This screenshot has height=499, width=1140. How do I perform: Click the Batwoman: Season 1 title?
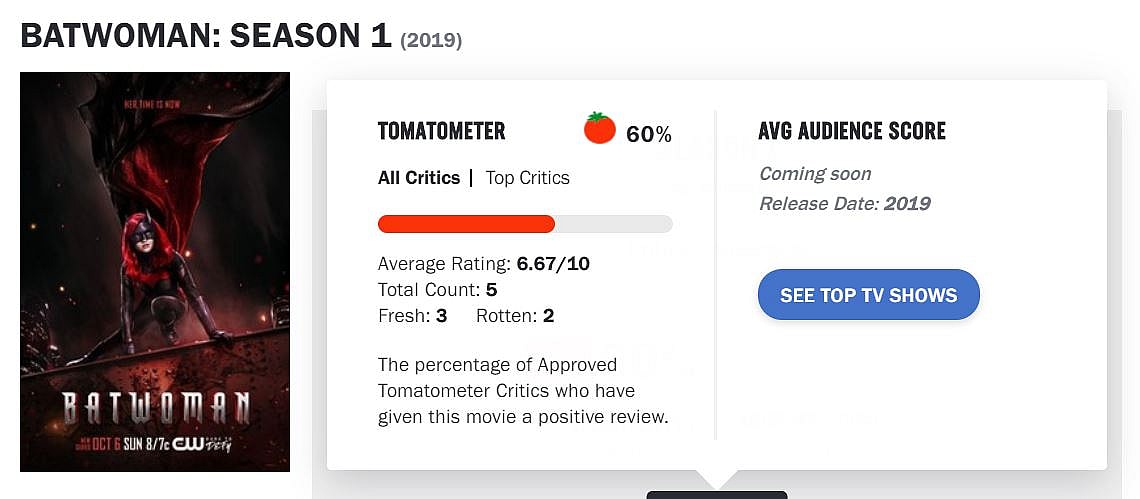(205, 36)
